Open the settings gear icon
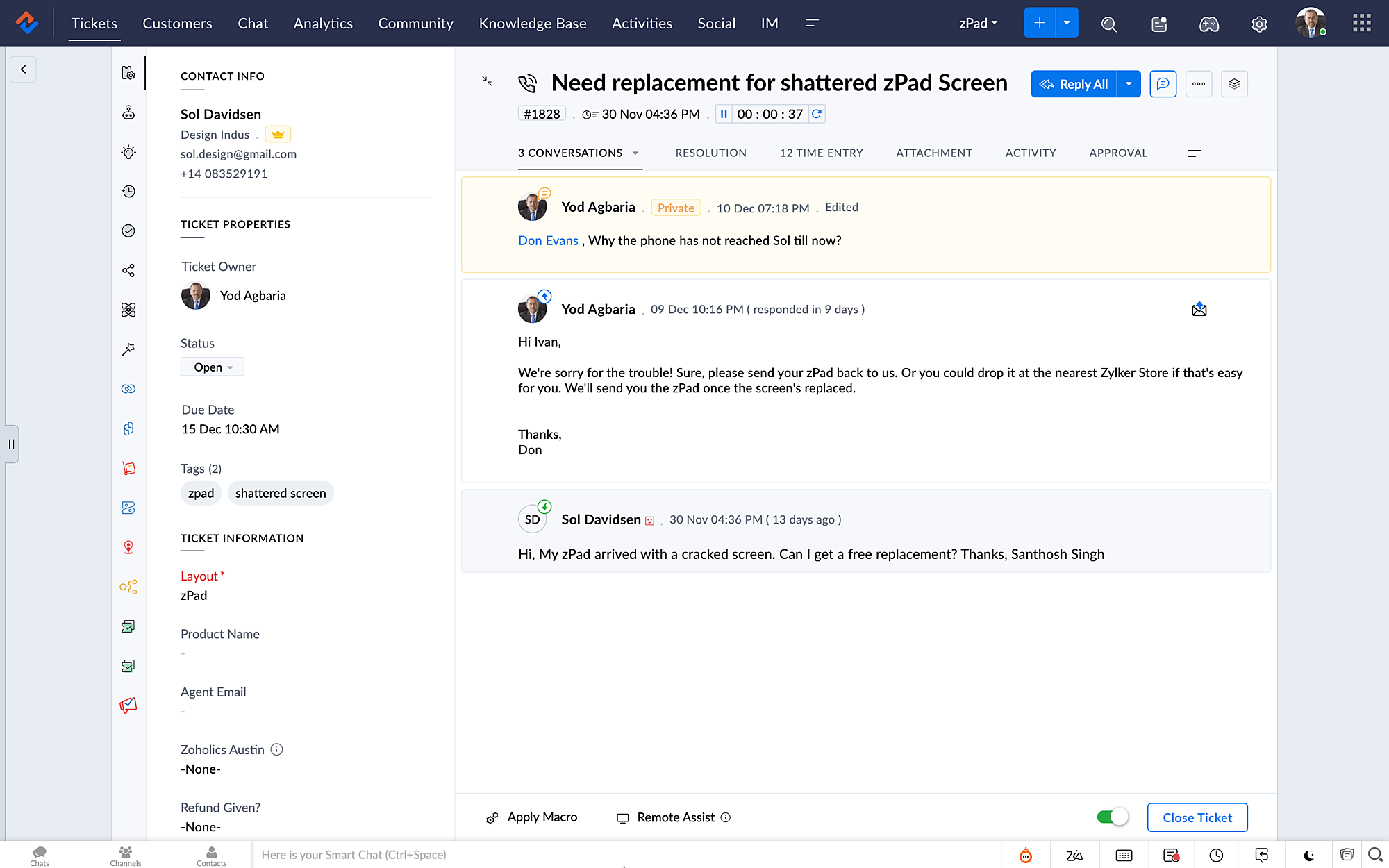The height and width of the screenshot is (868, 1389). click(x=1259, y=24)
